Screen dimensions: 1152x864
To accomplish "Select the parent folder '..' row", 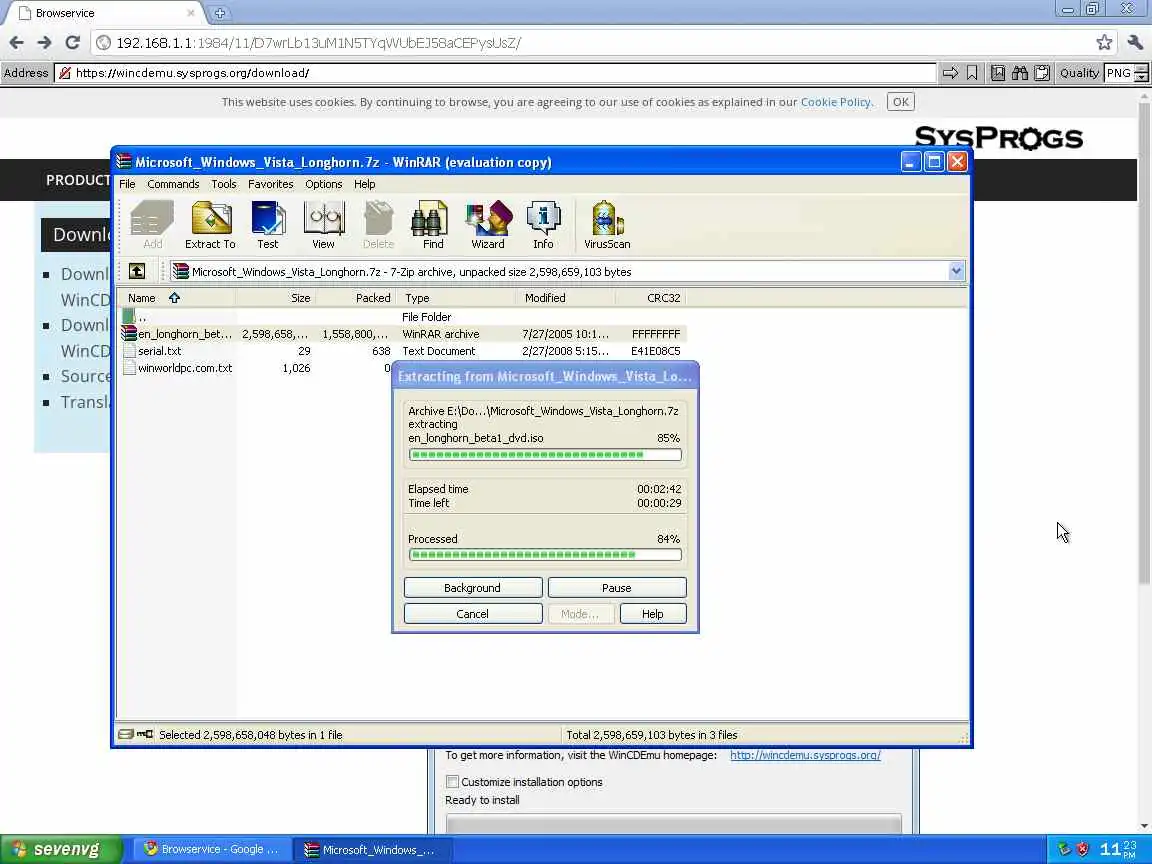I will (x=403, y=317).
